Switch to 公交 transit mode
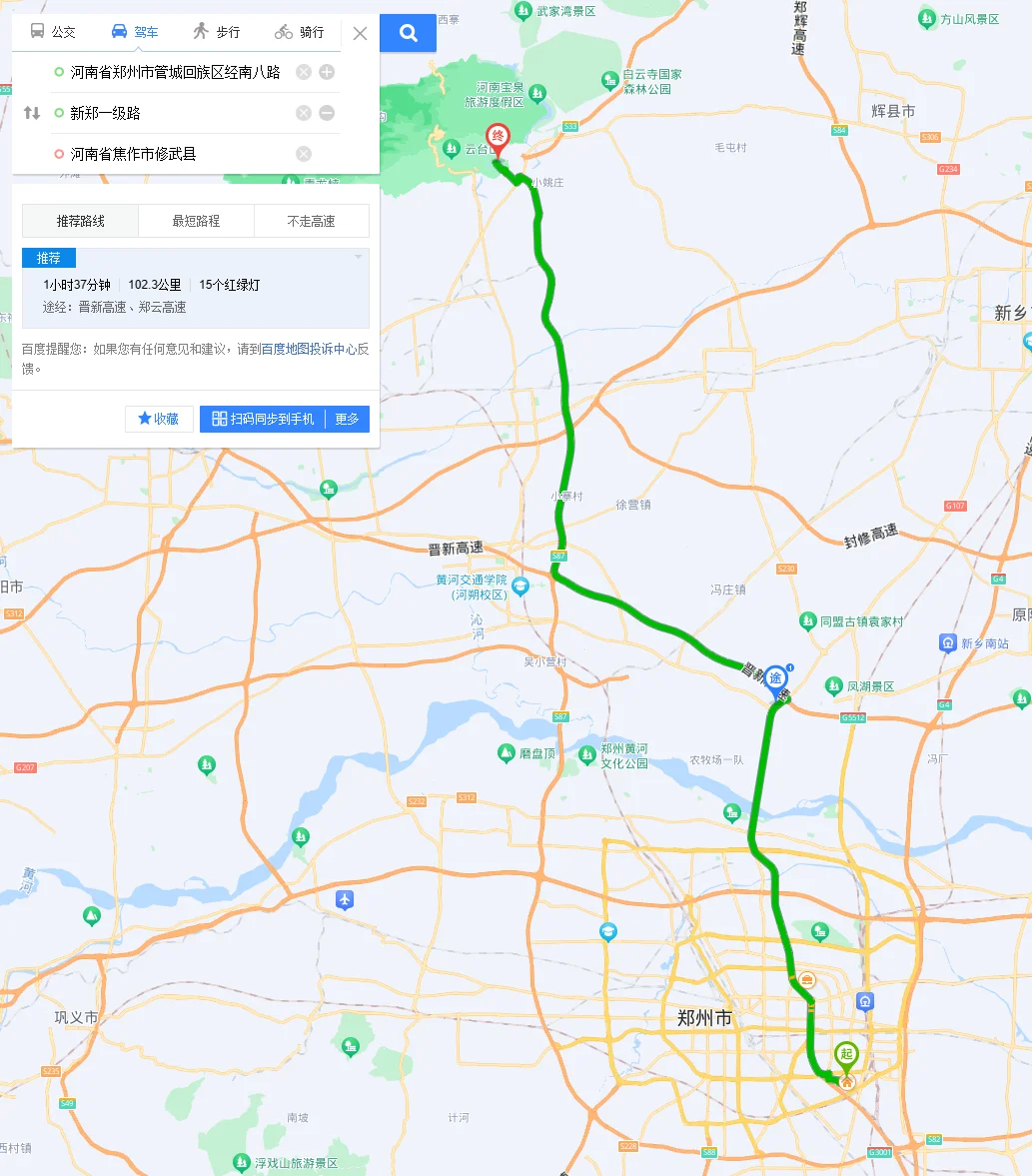Screen dimensions: 1032x1176 (x=53, y=32)
